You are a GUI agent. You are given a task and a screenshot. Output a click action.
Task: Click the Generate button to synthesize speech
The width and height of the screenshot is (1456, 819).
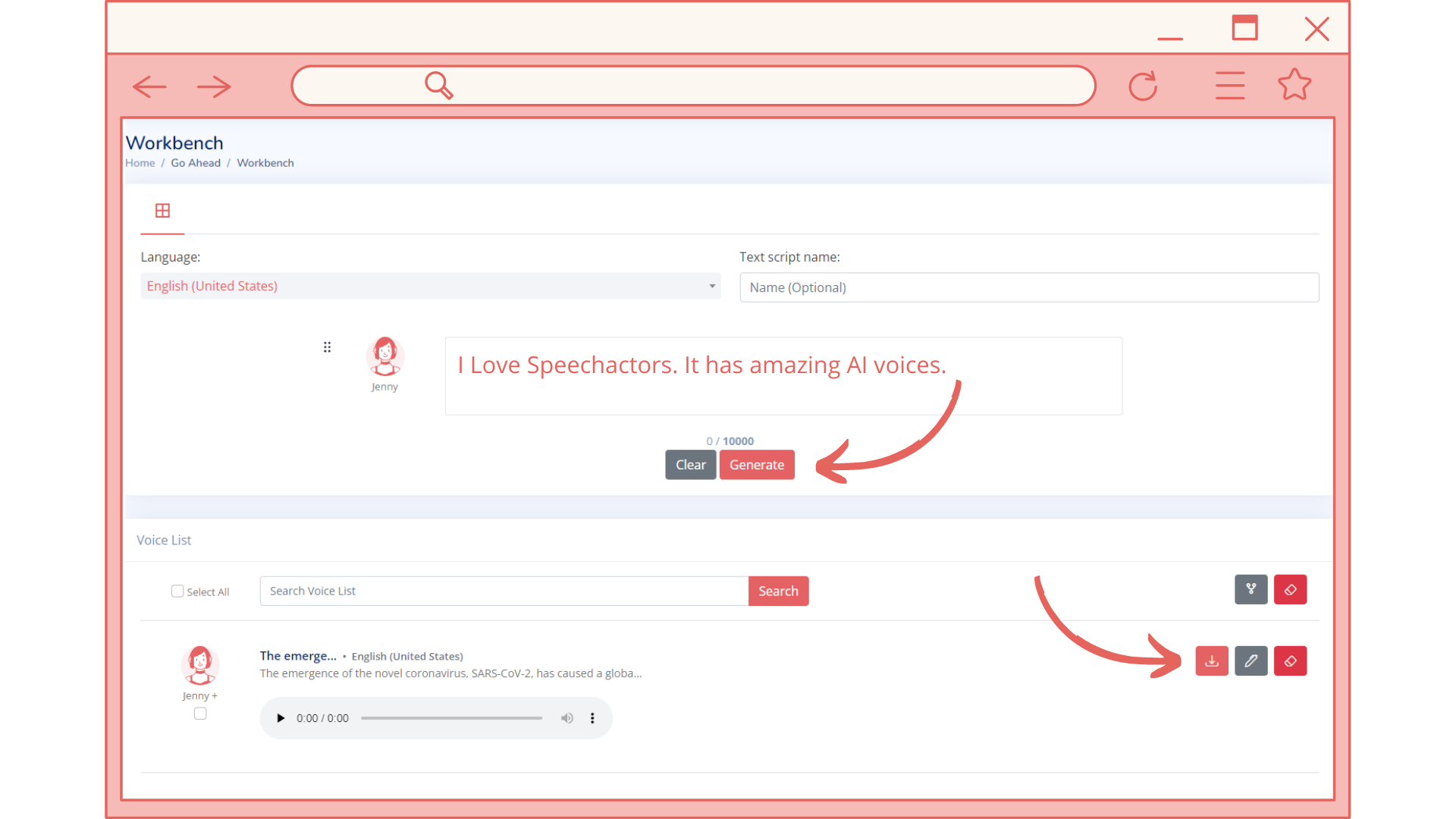click(x=757, y=464)
